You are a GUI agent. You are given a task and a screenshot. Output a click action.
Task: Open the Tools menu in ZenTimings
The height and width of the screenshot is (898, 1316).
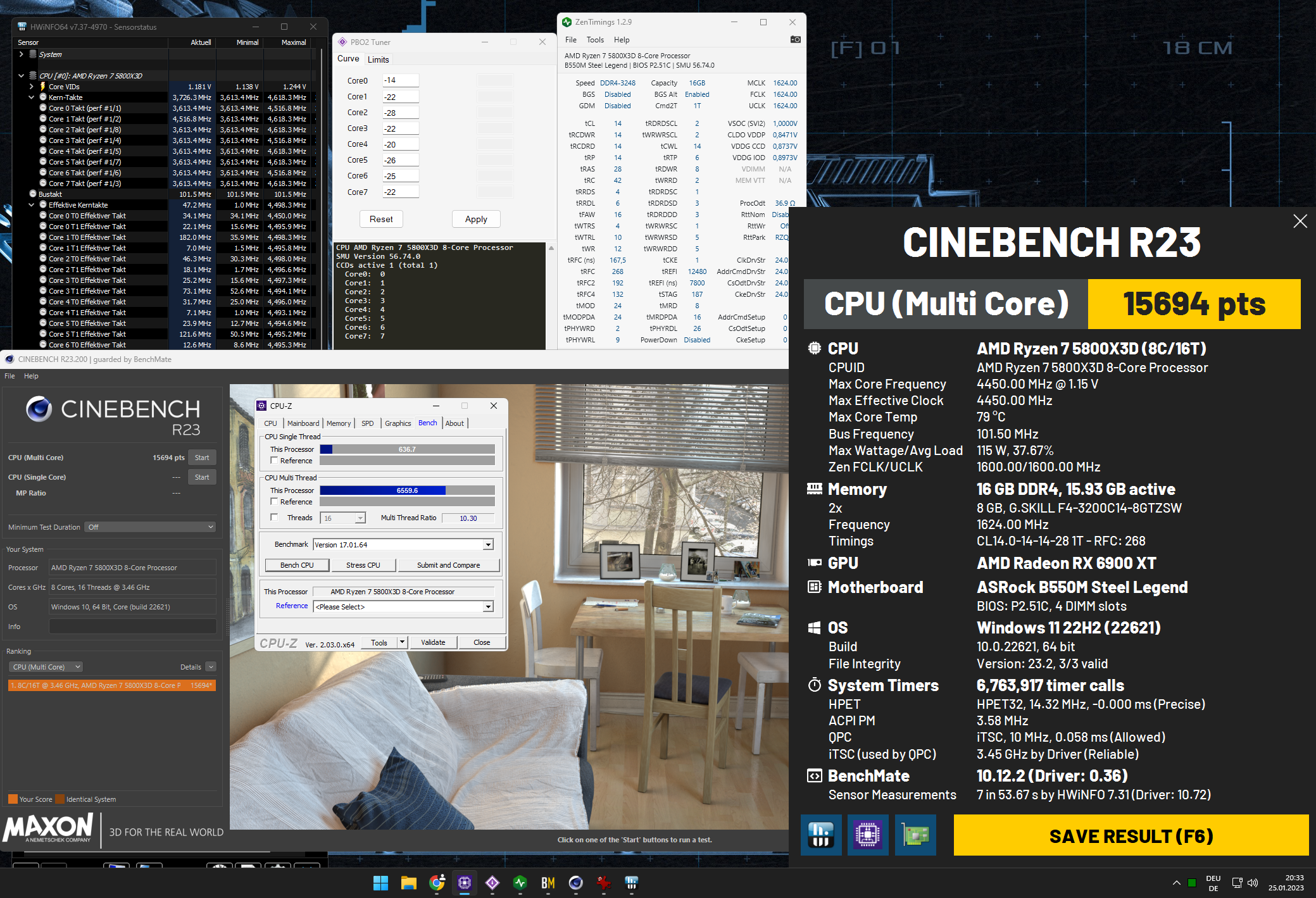coord(594,39)
